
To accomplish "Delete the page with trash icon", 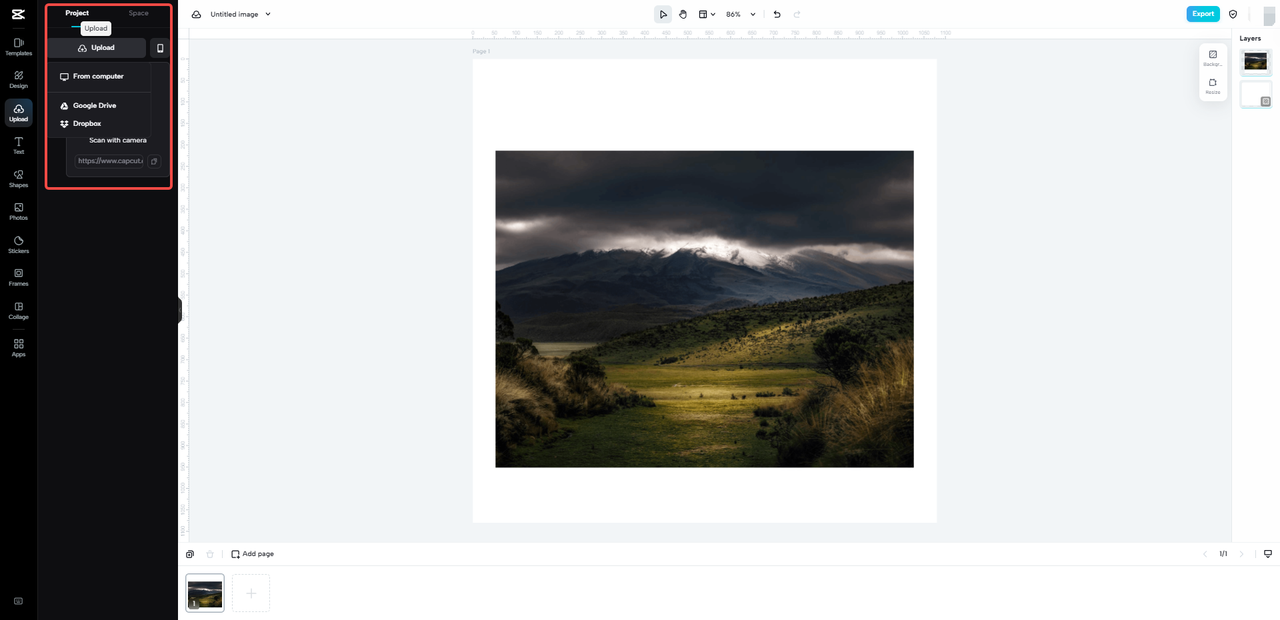I will (210, 554).
